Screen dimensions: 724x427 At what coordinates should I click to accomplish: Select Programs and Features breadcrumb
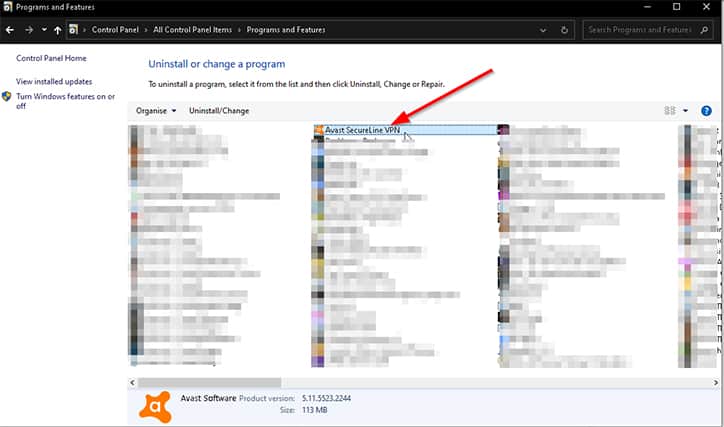point(286,30)
